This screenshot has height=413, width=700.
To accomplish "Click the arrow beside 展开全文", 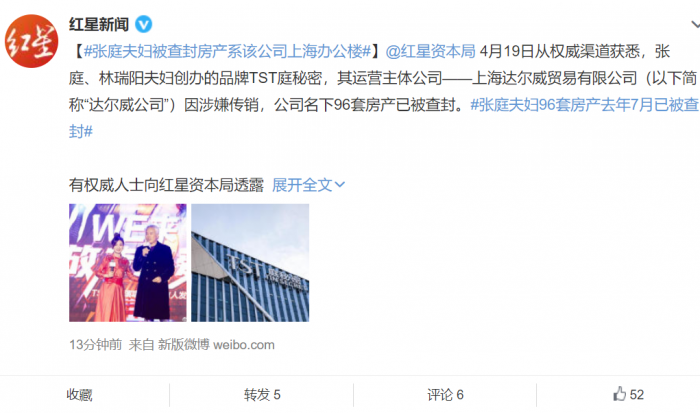I will tap(340, 184).
